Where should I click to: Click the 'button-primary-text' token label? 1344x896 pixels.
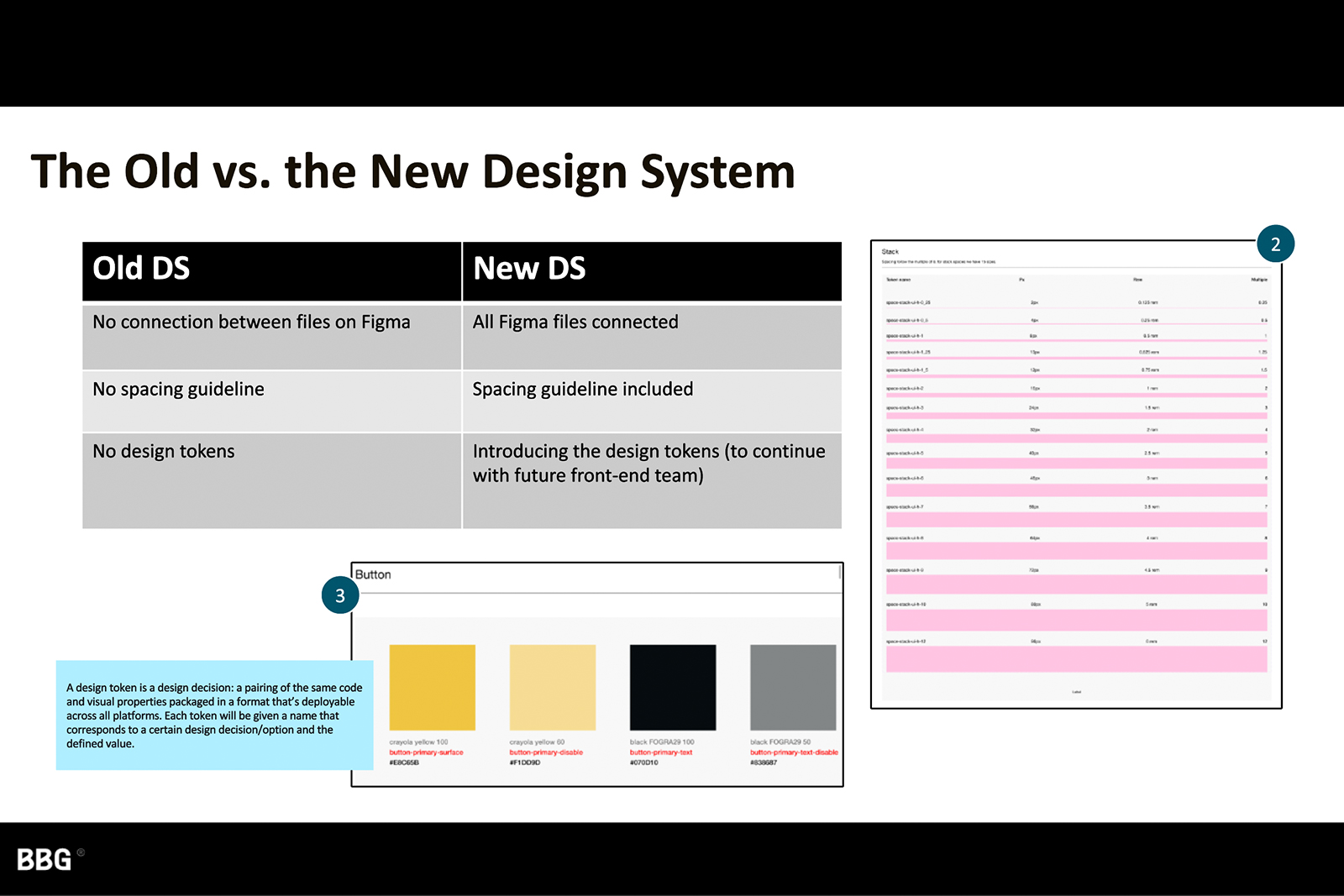(x=661, y=752)
